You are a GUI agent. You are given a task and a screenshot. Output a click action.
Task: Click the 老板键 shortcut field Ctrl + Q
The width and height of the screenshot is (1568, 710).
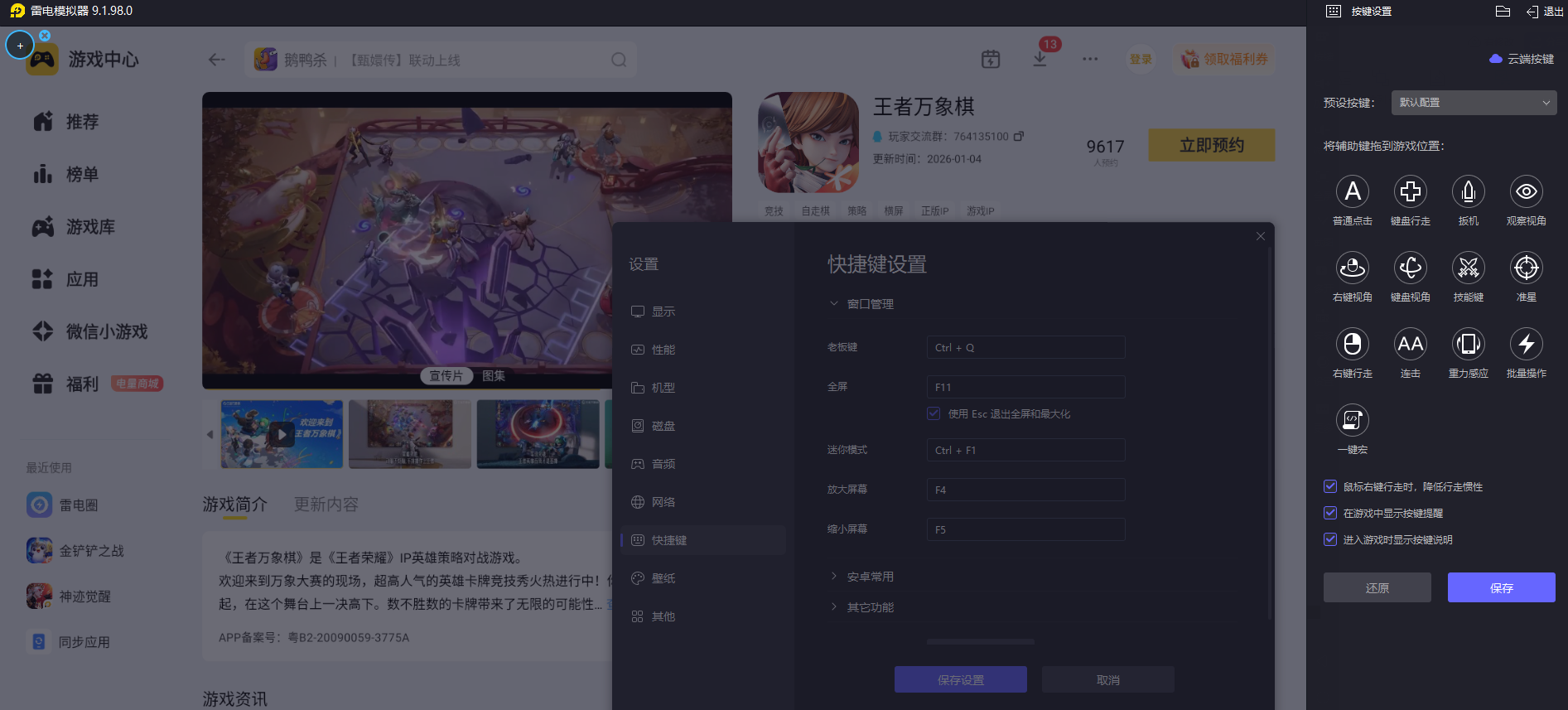(1026, 347)
